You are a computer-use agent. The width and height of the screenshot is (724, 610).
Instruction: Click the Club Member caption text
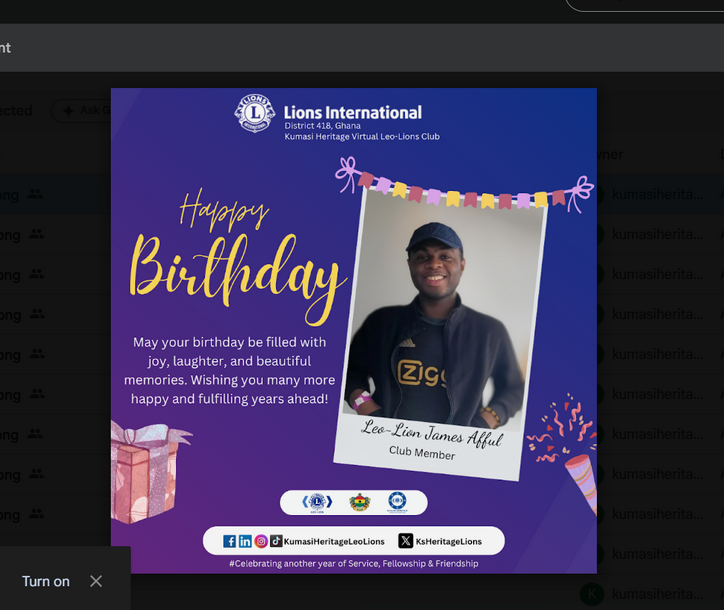tap(422, 453)
